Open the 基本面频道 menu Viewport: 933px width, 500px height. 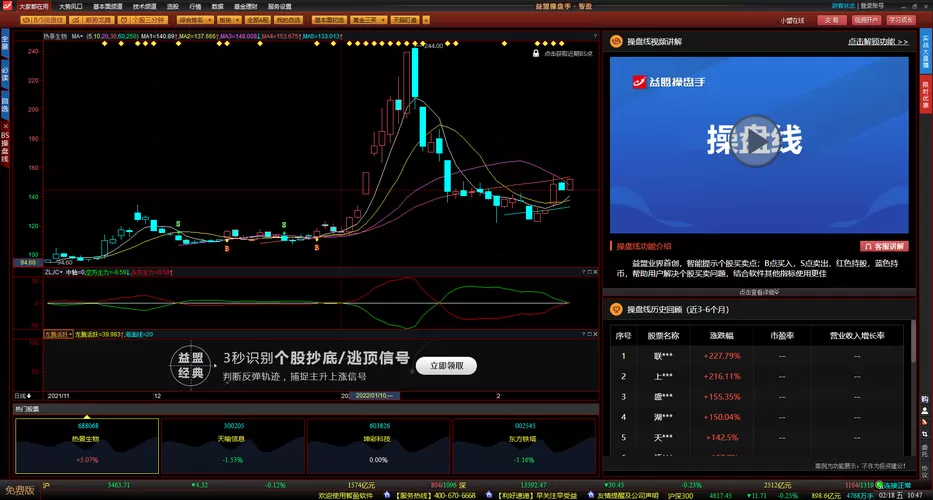pyautogui.click(x=108, y=7)
